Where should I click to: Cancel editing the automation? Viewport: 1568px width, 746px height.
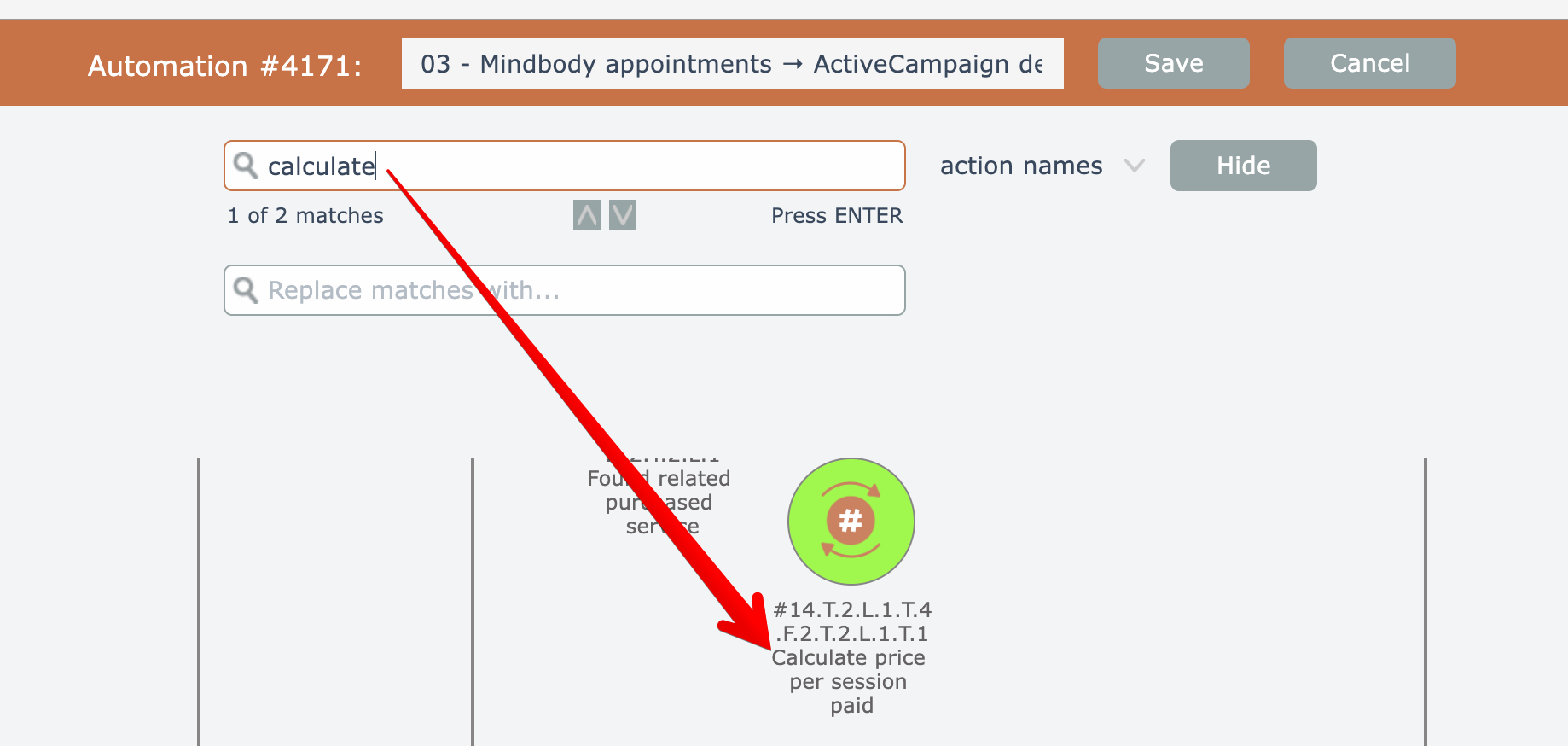click(x=1369, y=63)
